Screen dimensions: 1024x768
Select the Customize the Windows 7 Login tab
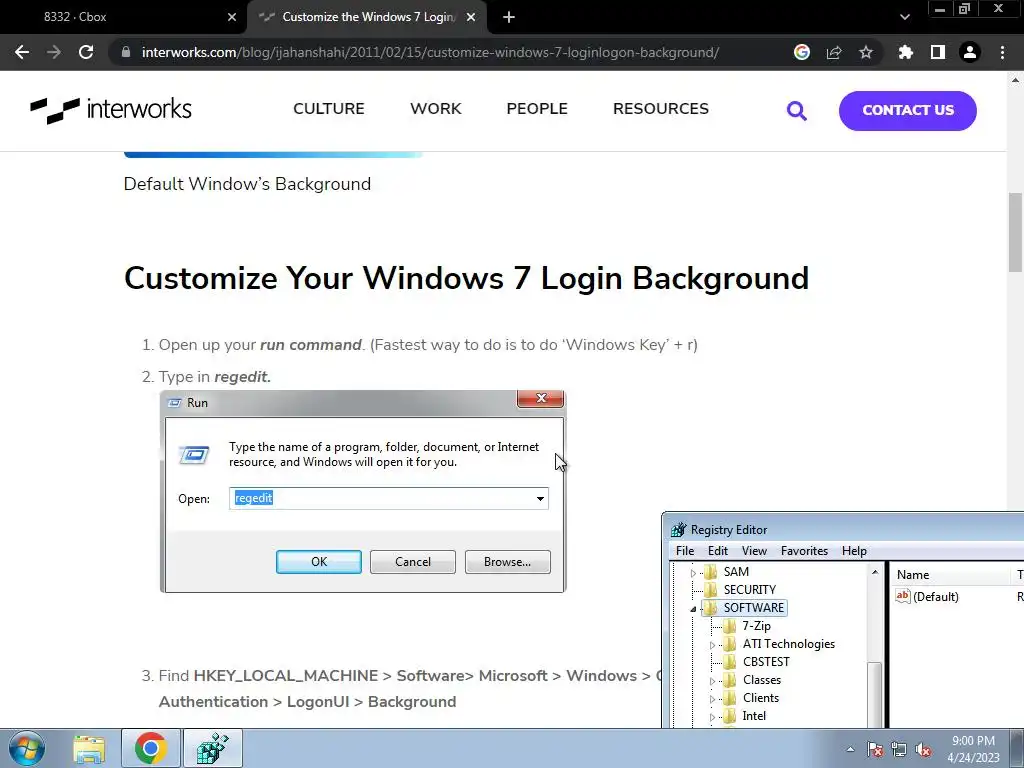tap(366, 17)
